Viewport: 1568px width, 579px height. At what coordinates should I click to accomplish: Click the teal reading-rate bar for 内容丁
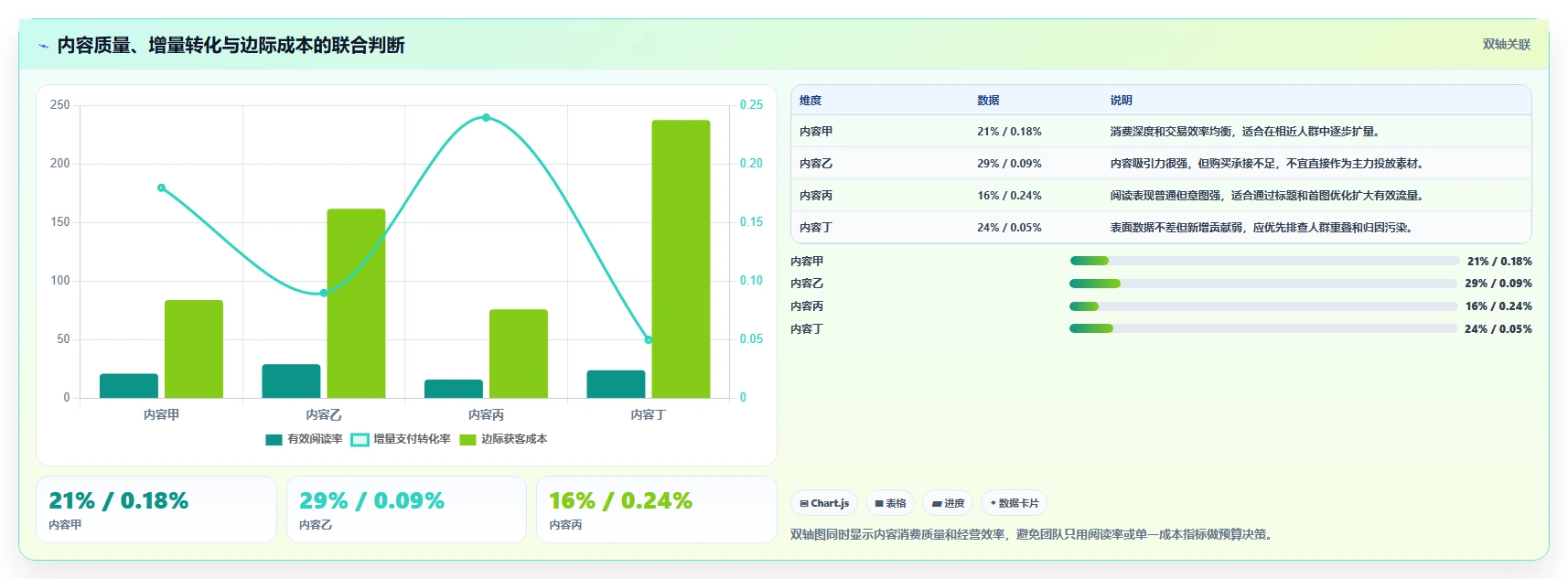click(x=616, y=384)
